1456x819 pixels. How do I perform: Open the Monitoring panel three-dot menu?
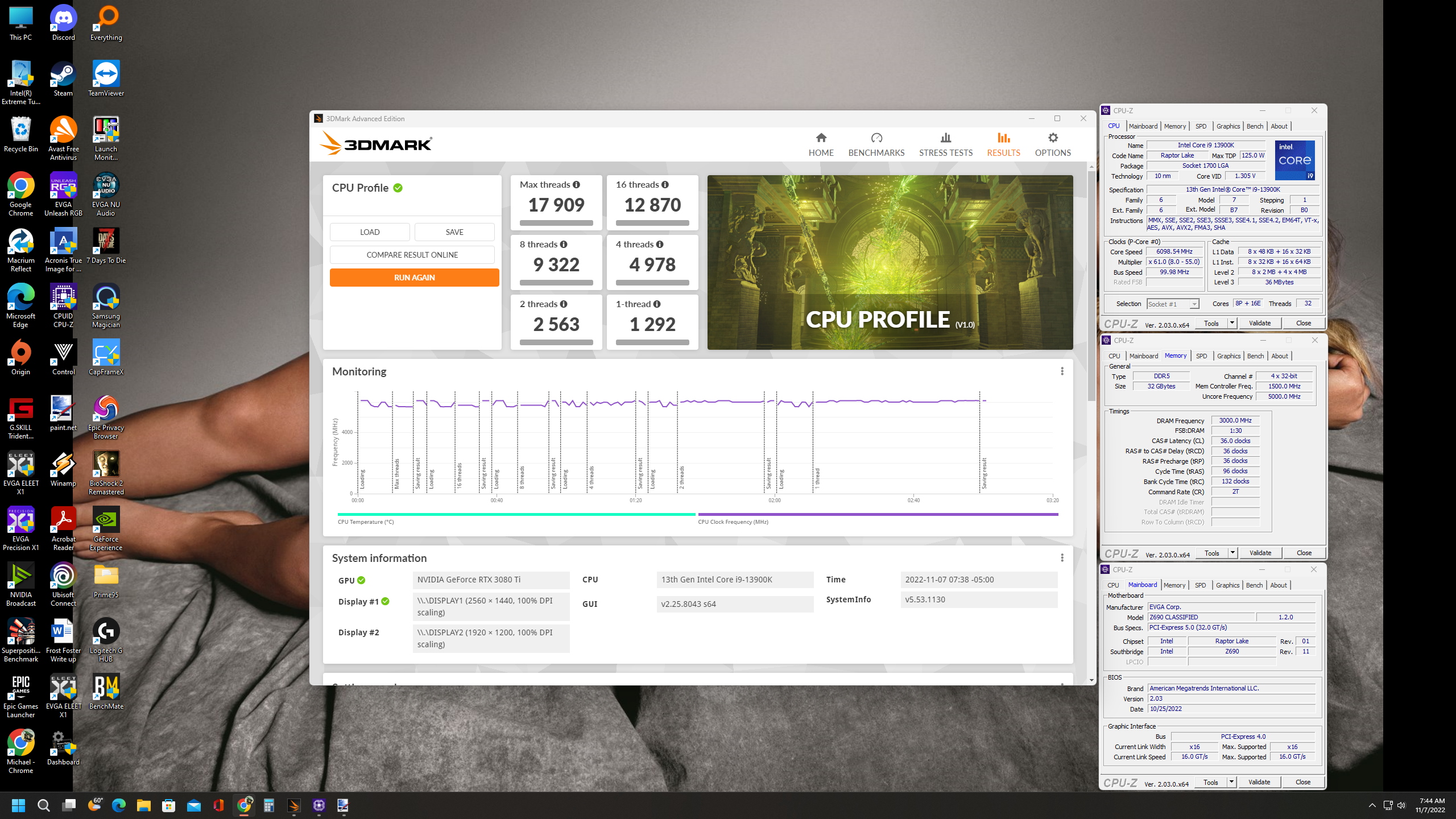[x=1062, y=371]
